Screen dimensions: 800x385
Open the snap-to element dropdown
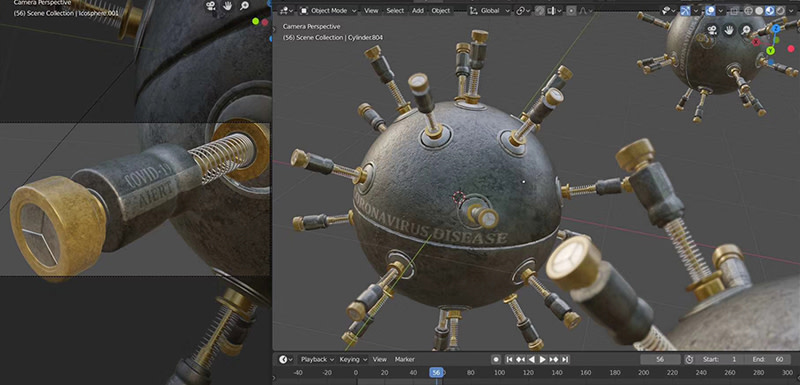tap(554, 10)
